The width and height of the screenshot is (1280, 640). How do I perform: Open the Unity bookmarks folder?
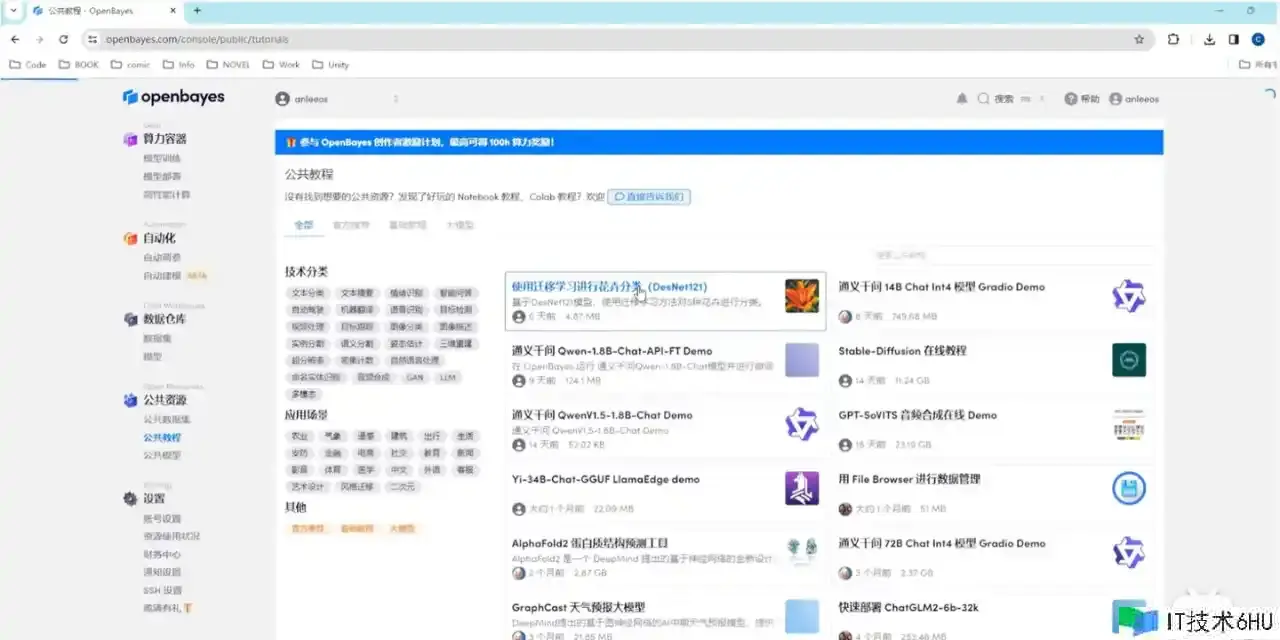(331, 64)
